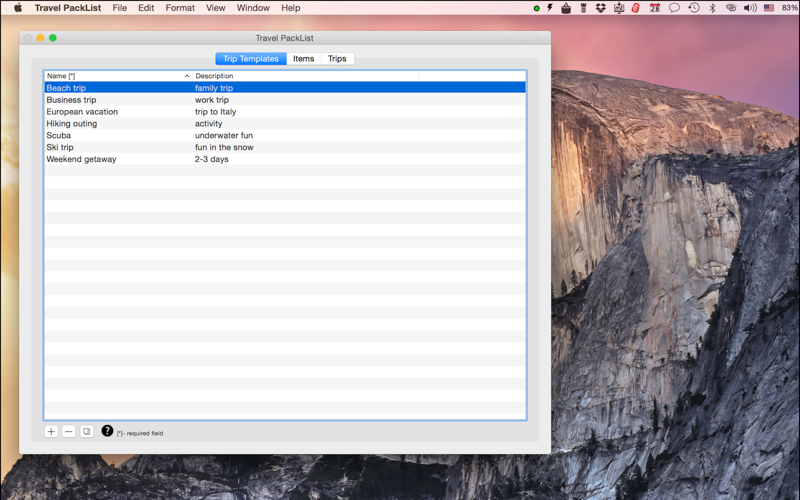
Task: Switch to the Trip Templates tab
Action: pos(251,59)
